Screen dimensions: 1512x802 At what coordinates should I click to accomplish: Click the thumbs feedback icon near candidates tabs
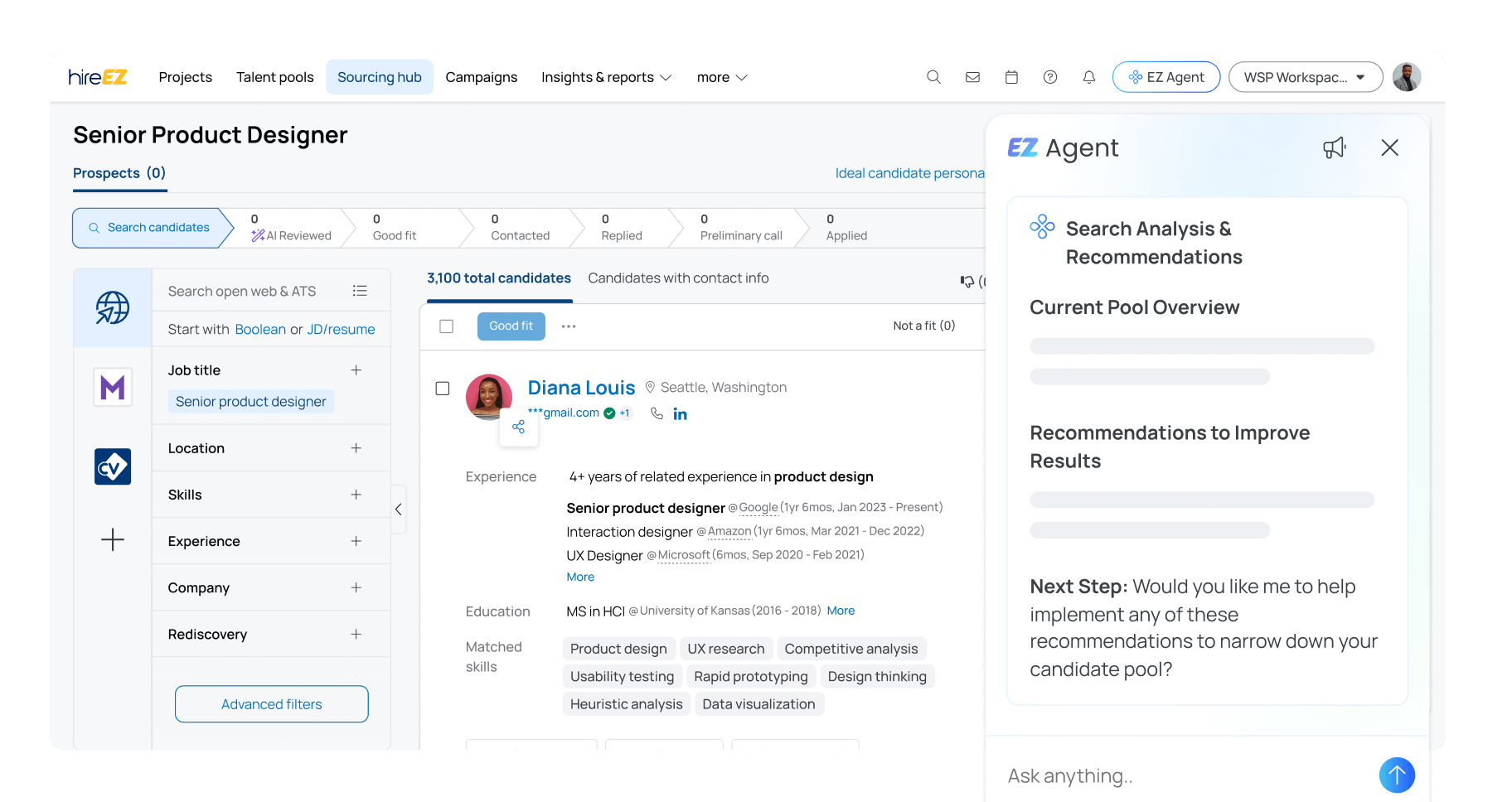[967, 281]
